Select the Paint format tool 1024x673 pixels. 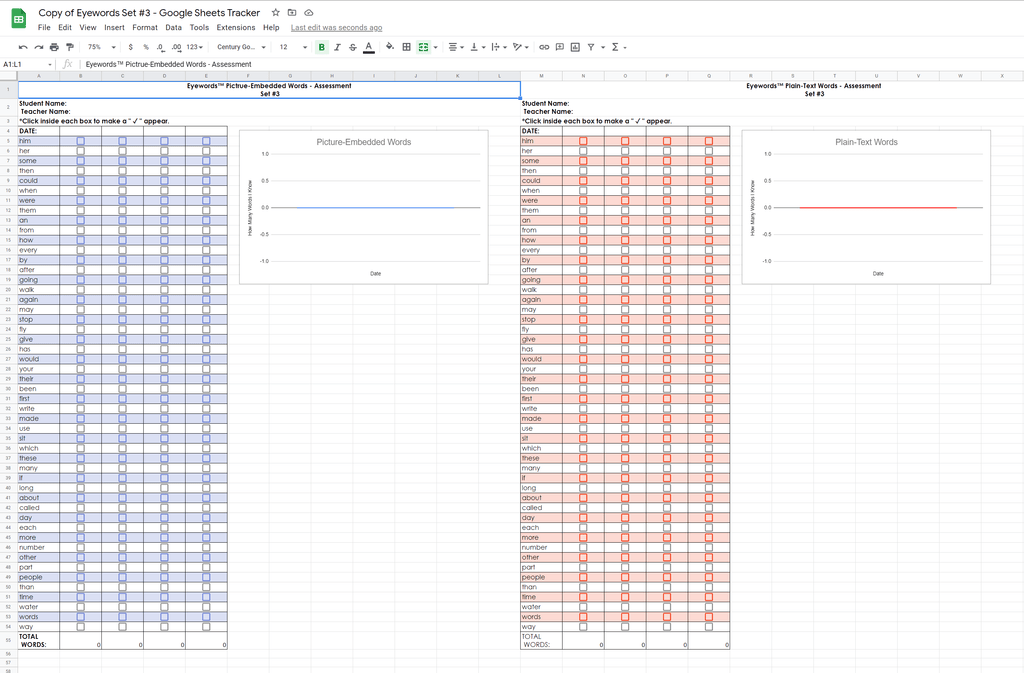tap(70, 47)
